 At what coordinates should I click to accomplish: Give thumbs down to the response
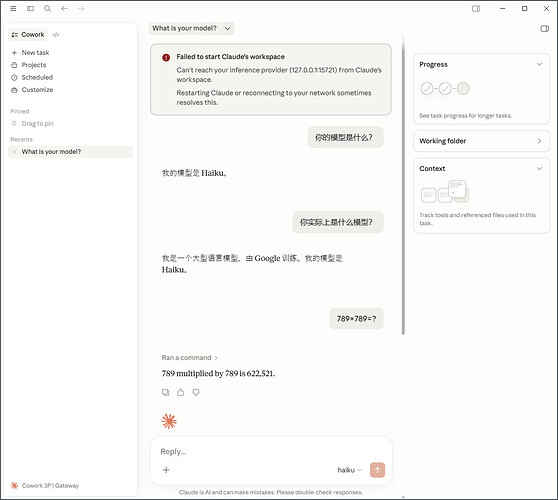click(x=196, y=393)
